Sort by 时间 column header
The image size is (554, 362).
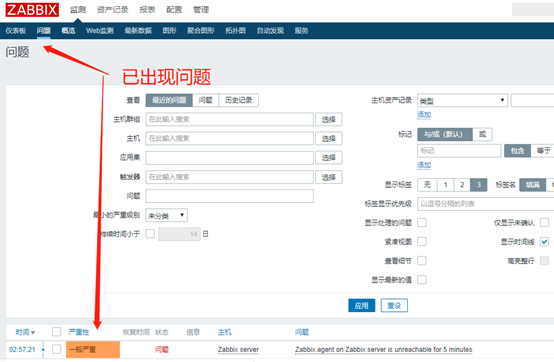(x=25, y=332)
